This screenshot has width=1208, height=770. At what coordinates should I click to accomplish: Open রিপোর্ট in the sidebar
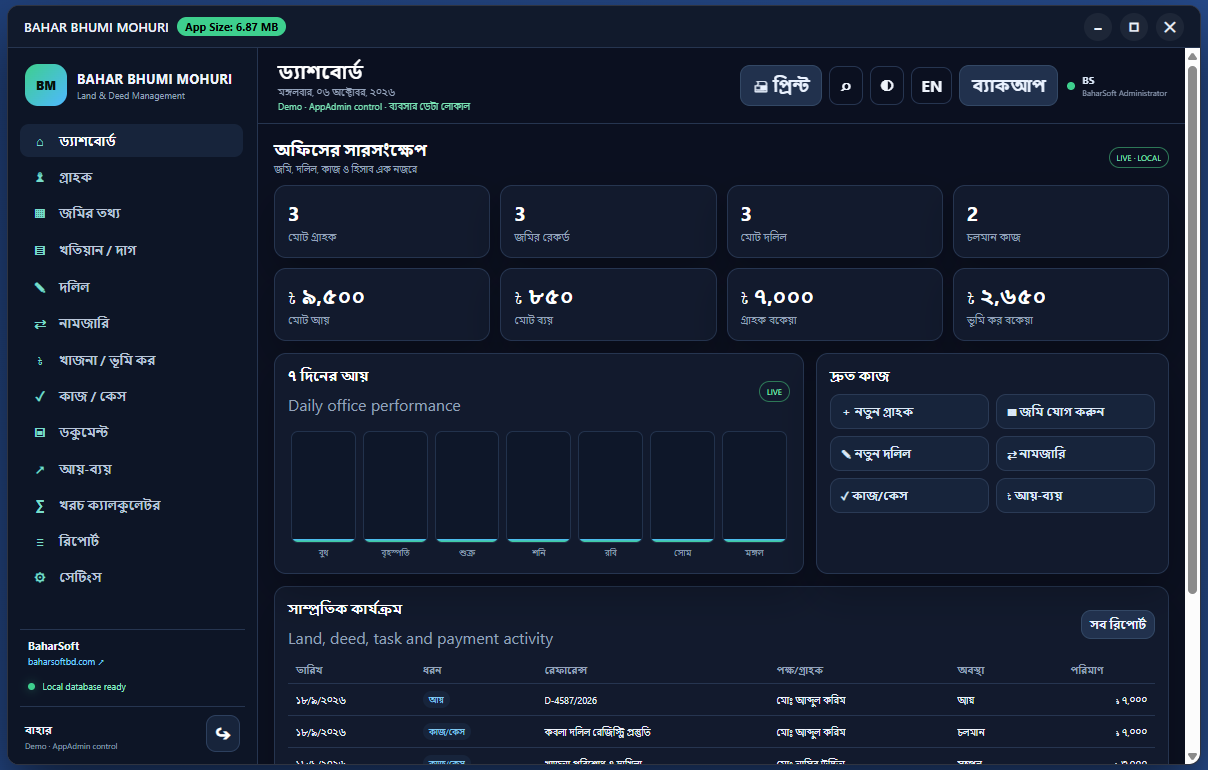tap(131, 541)
